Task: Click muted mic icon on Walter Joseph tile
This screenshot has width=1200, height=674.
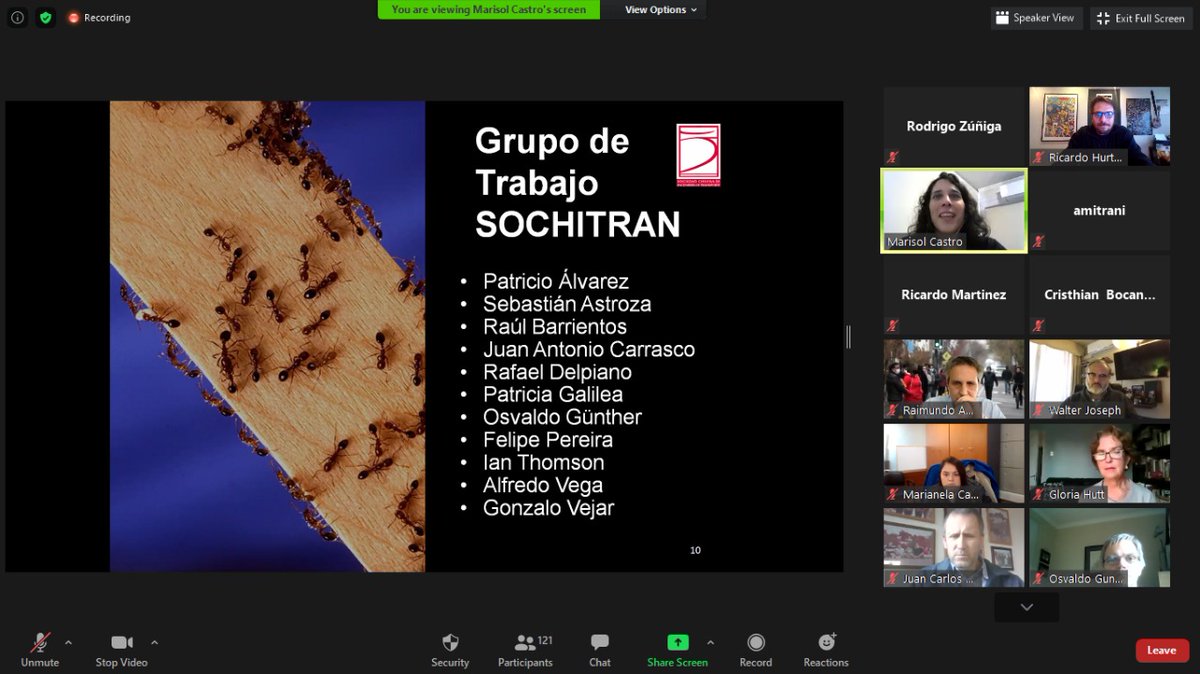Action: tap(1038, 410)
